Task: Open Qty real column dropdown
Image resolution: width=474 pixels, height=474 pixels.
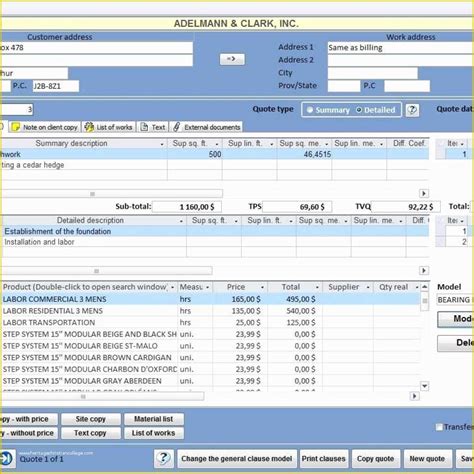Action: click(417, 287)
